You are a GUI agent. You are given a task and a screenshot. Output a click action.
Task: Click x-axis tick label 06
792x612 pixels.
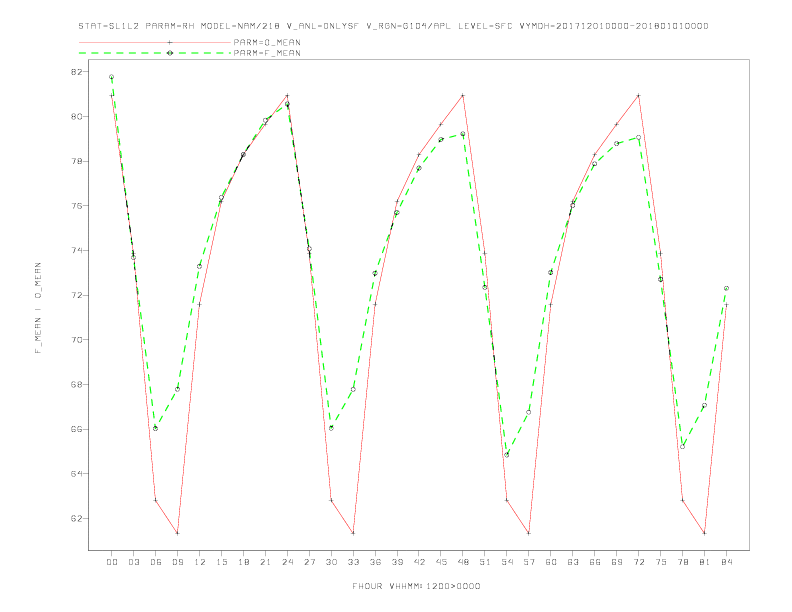click(156, 562)
